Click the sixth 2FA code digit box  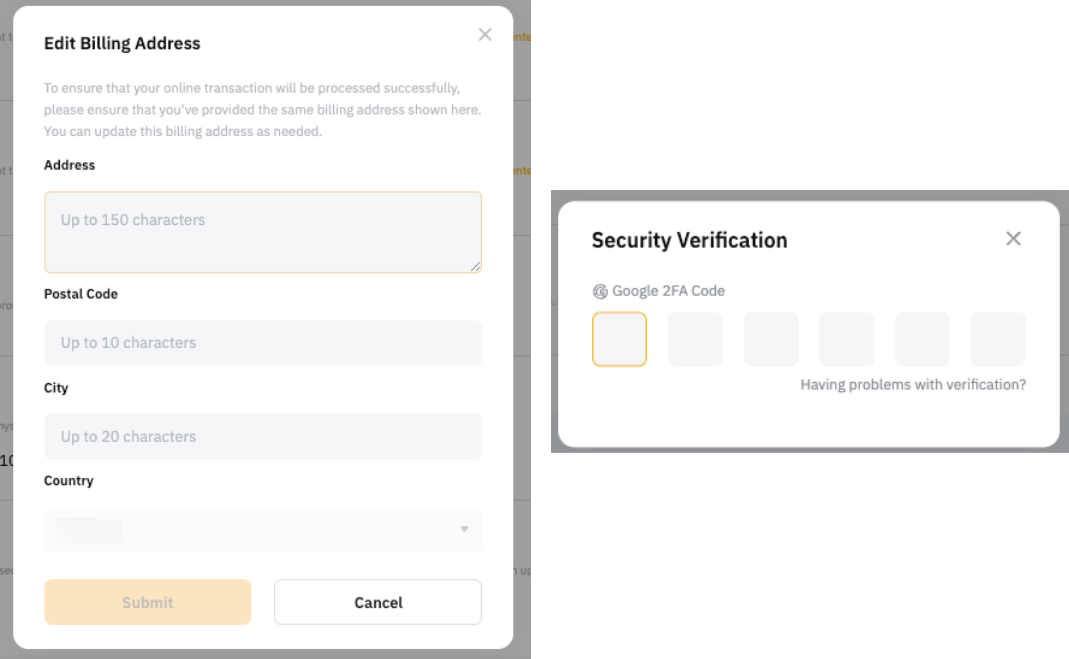(998, 339)
